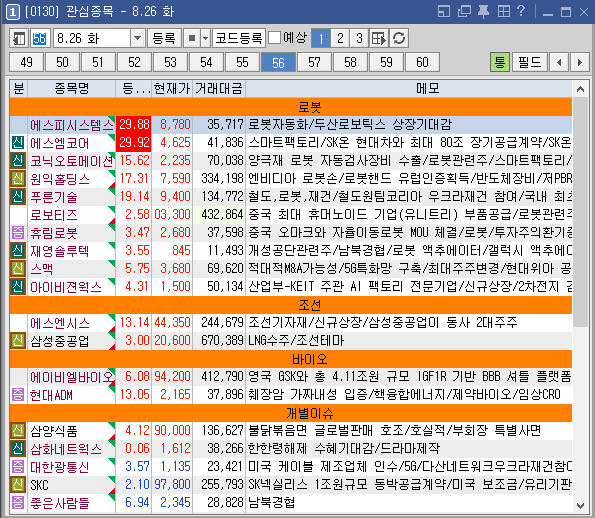Screen dimensions: 595x518
Task: Click the left arrow tab scroll button
Action: [x=559, y=62]
